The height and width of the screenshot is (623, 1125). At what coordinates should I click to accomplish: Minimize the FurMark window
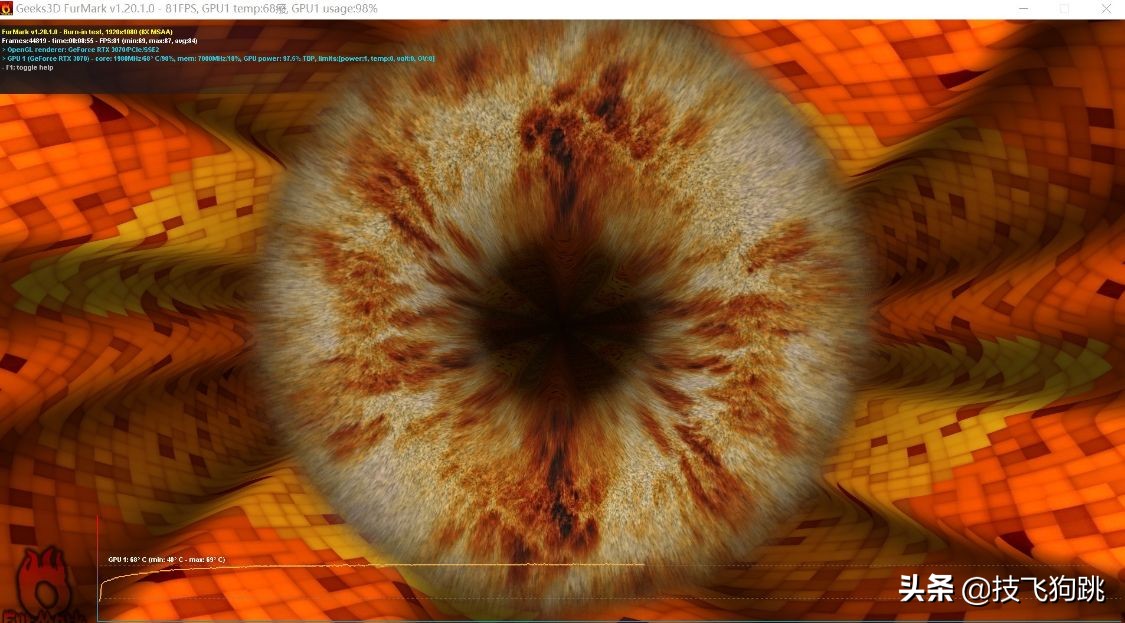point(1025,9)
